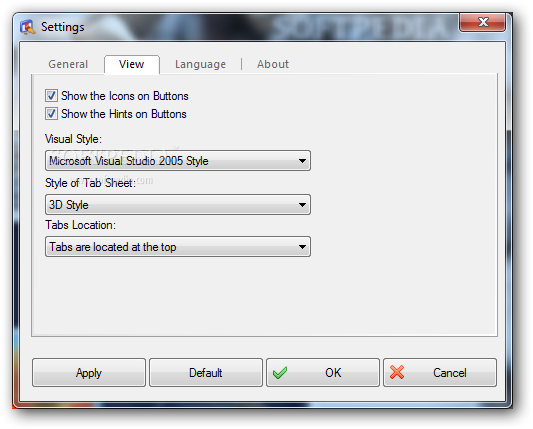Open the Visual Style dropdown

(178, 160)
